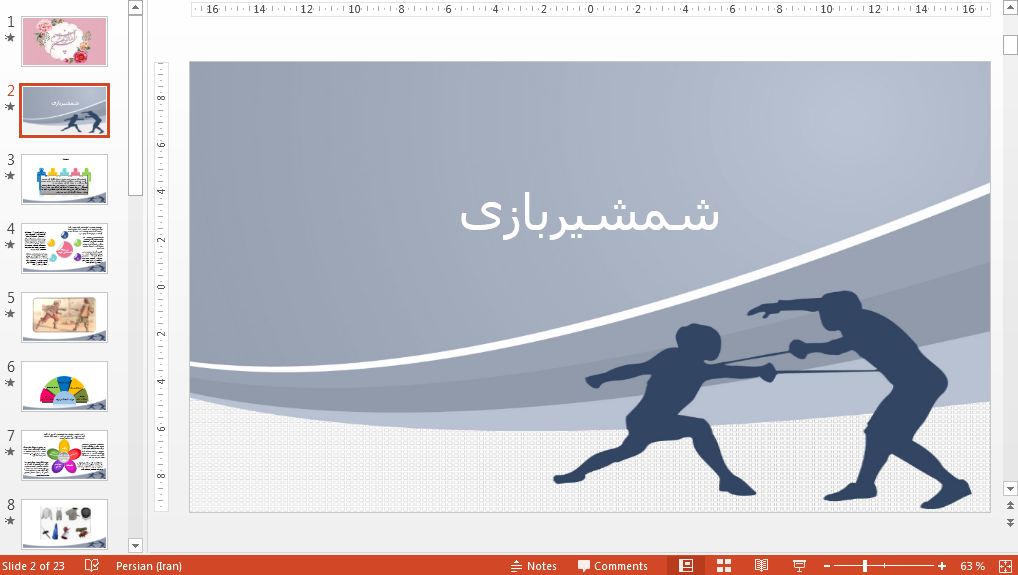Screen dimensions: 1018x575
Task: Click the 63% zoom level
Action: [x=972, y=566]
